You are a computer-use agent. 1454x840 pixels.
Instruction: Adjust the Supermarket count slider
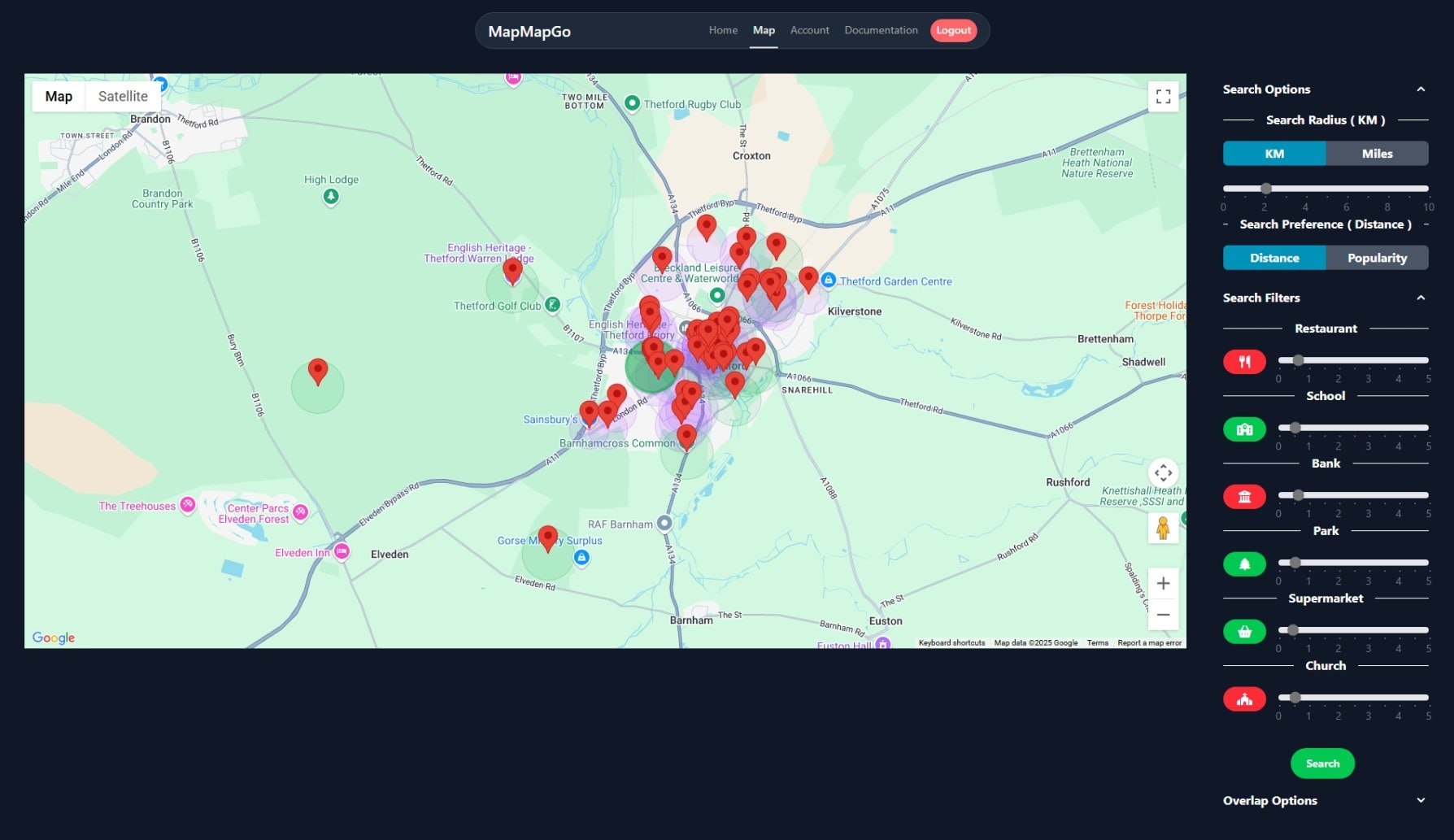[1353, 630]
